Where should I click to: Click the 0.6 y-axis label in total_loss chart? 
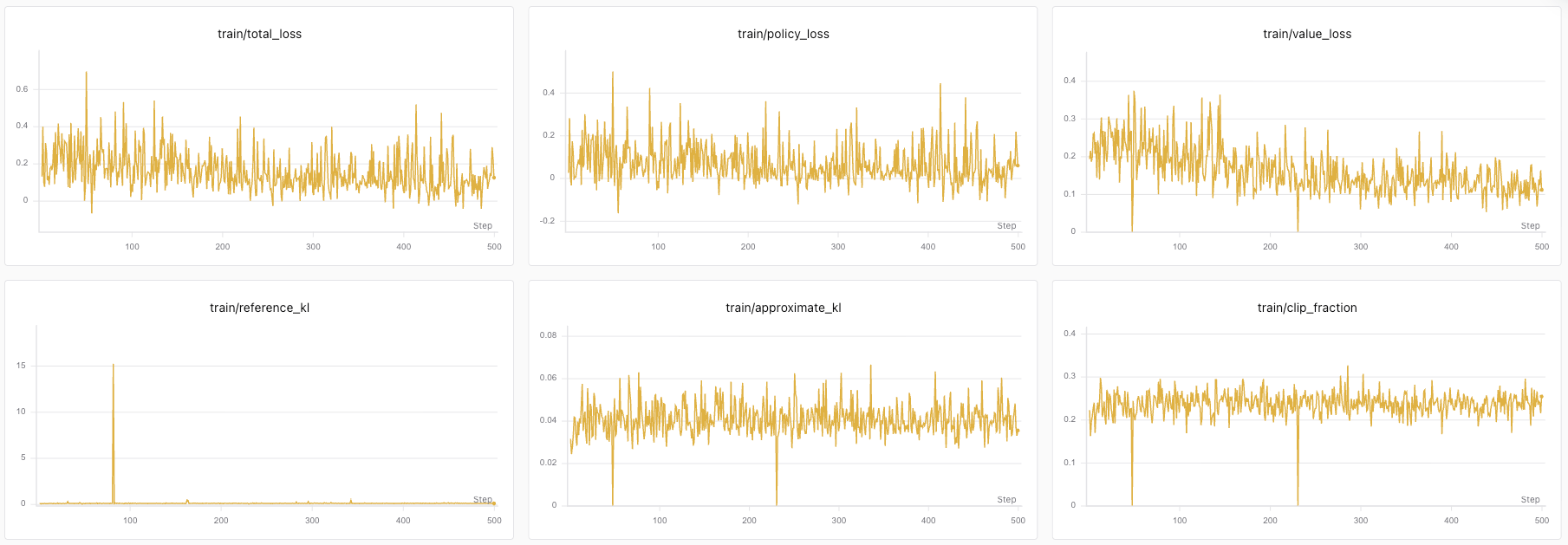[x=22, y=89]
